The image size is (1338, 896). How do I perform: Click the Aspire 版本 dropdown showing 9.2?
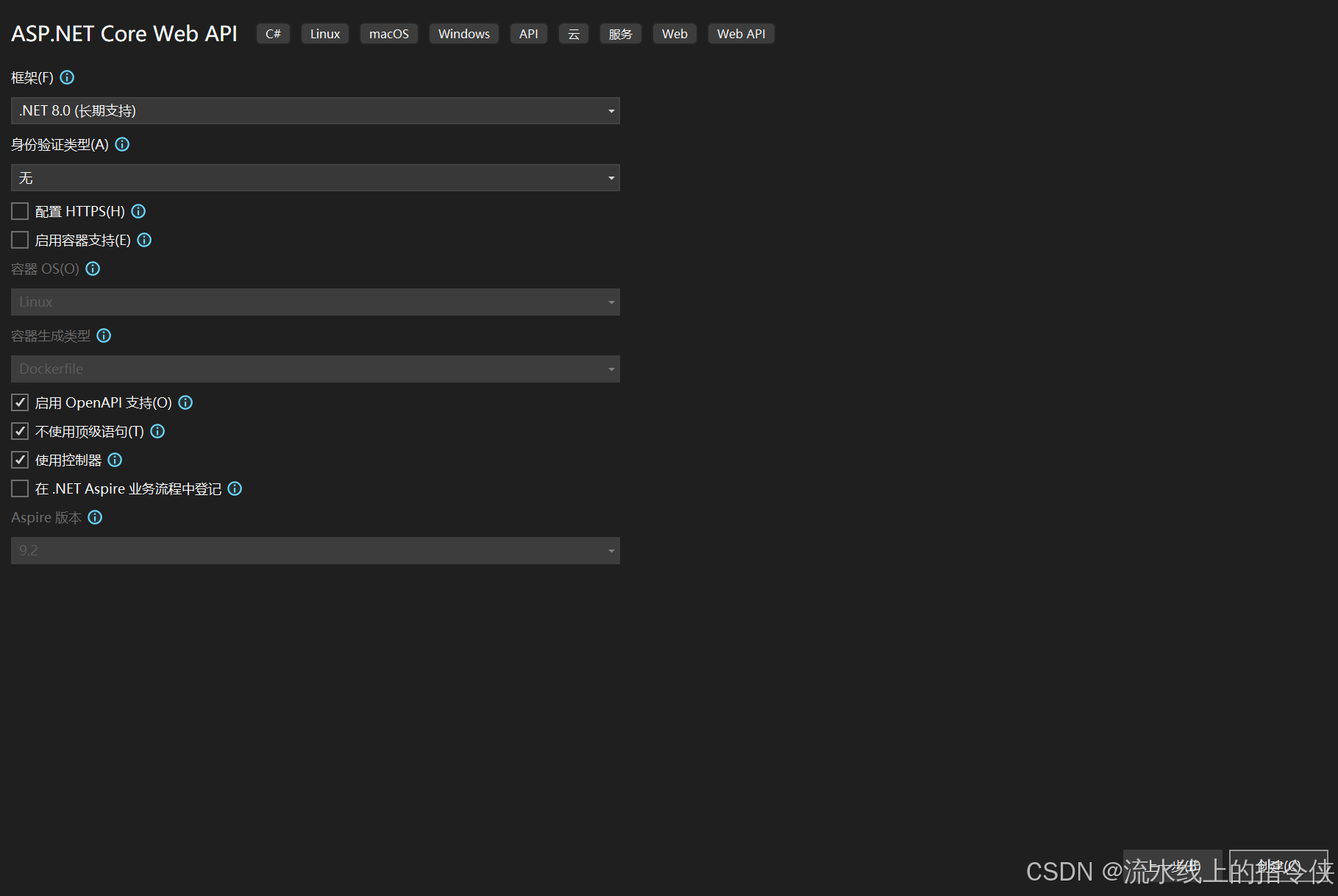click(x=316, y=551)
